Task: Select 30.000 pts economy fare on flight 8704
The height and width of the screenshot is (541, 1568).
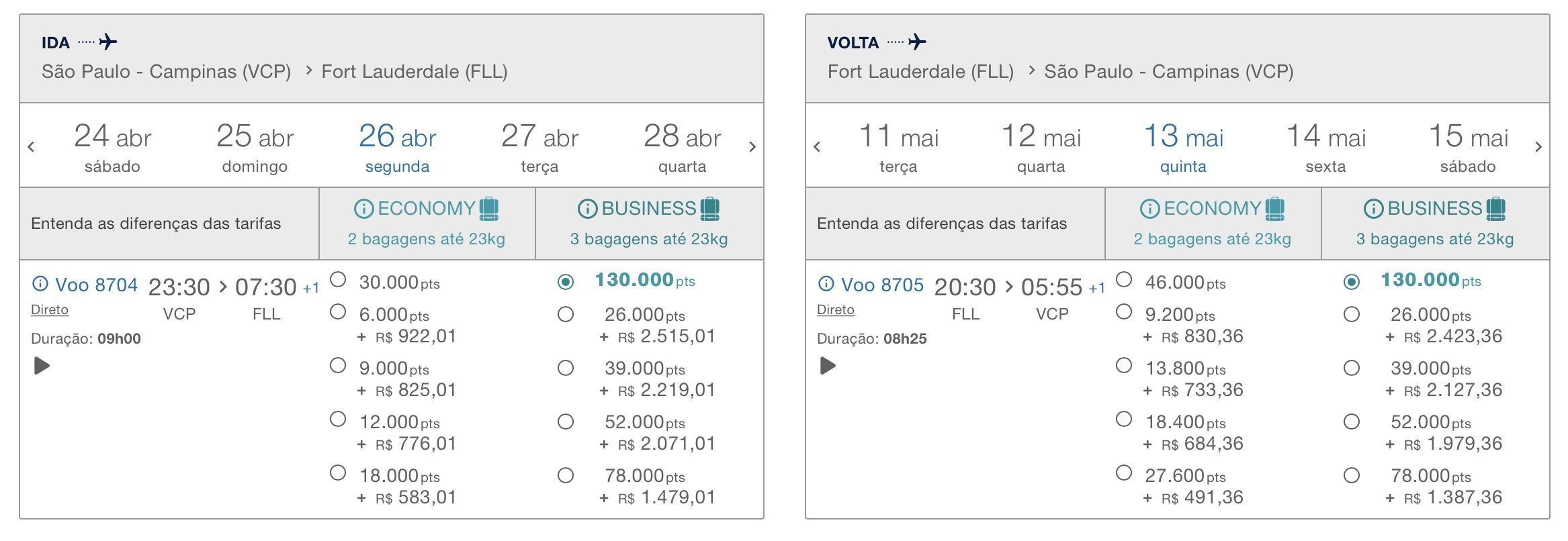Action: pos(338,279)
